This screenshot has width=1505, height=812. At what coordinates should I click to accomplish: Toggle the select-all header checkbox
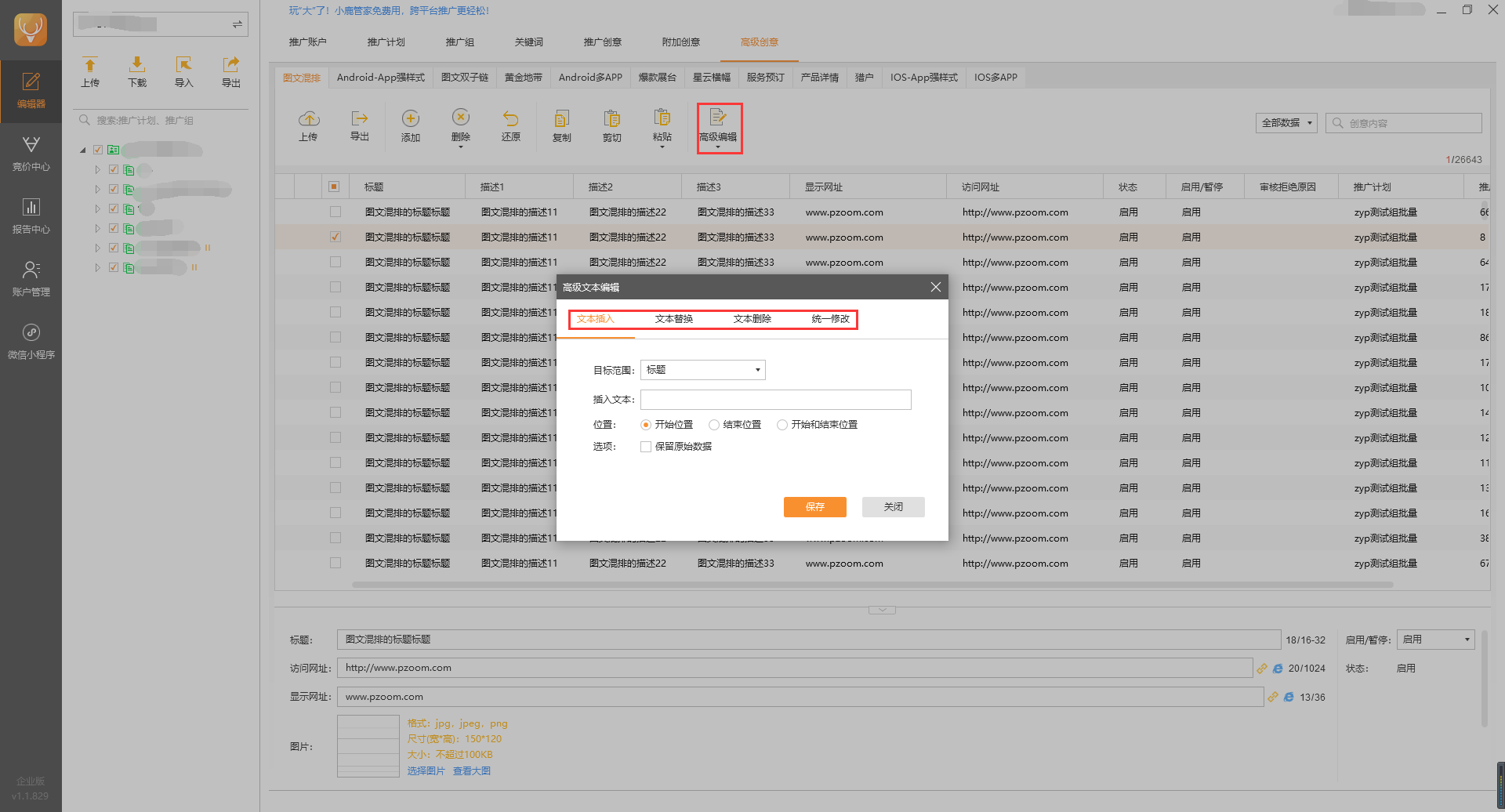tap(334, 187)
